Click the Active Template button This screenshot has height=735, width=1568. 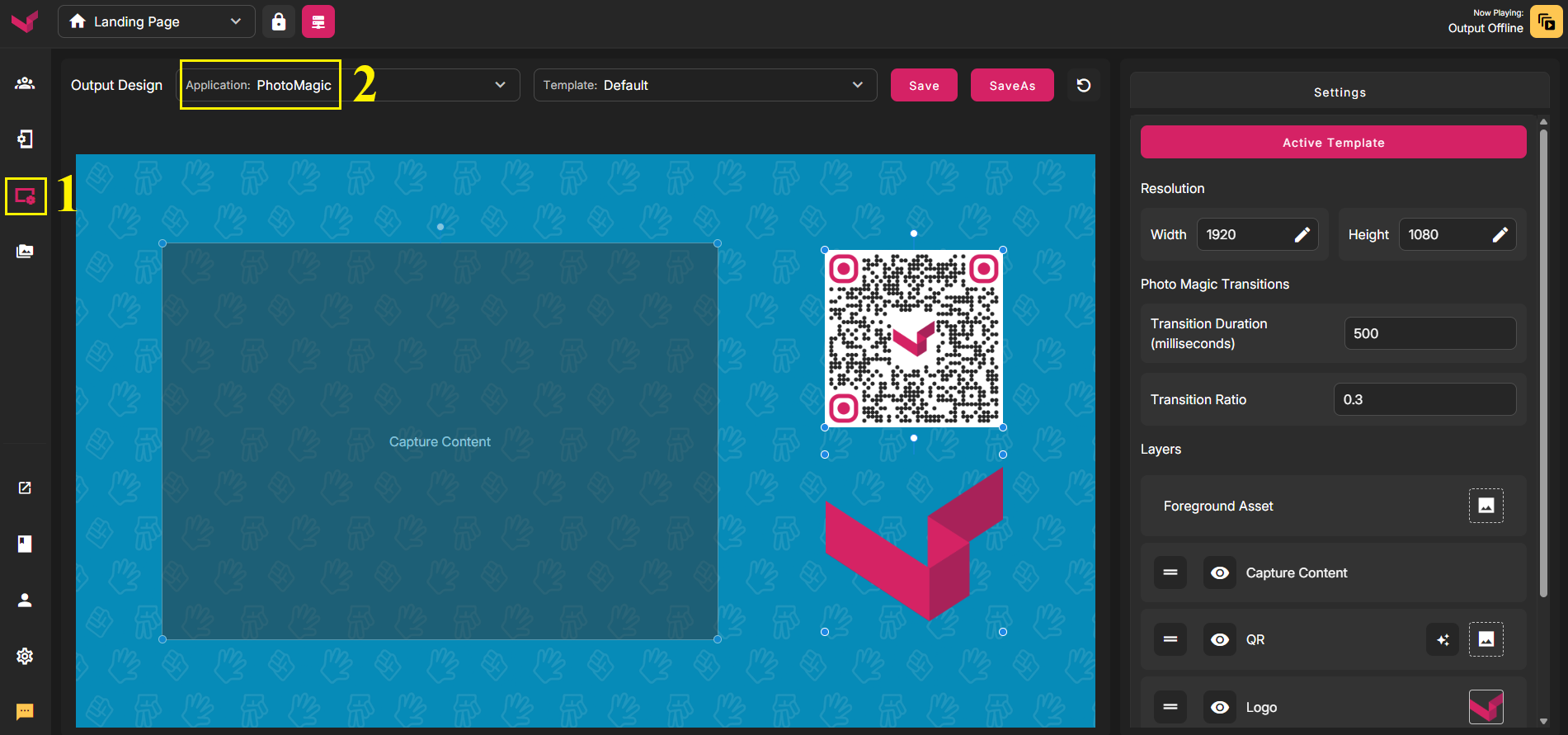click(x=1333, y=142)
